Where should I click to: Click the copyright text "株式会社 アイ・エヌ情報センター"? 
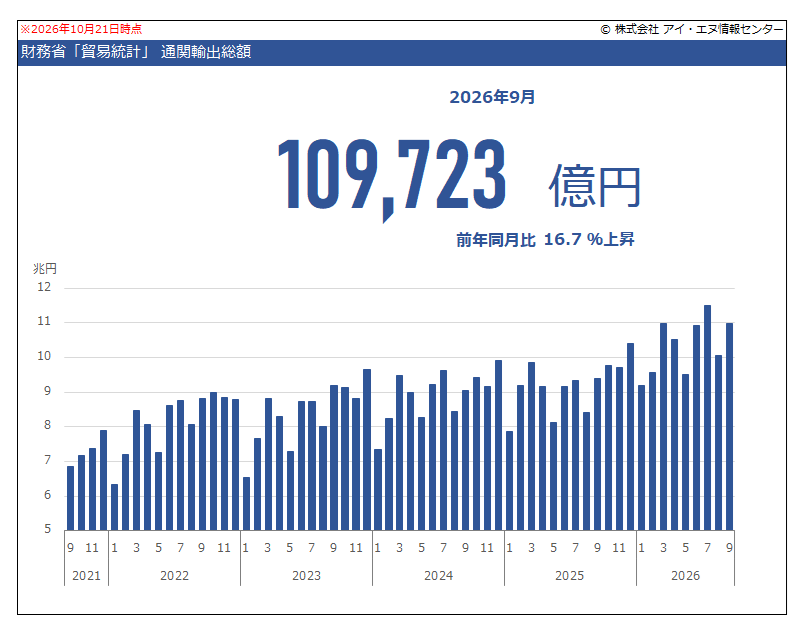[699, 29]
